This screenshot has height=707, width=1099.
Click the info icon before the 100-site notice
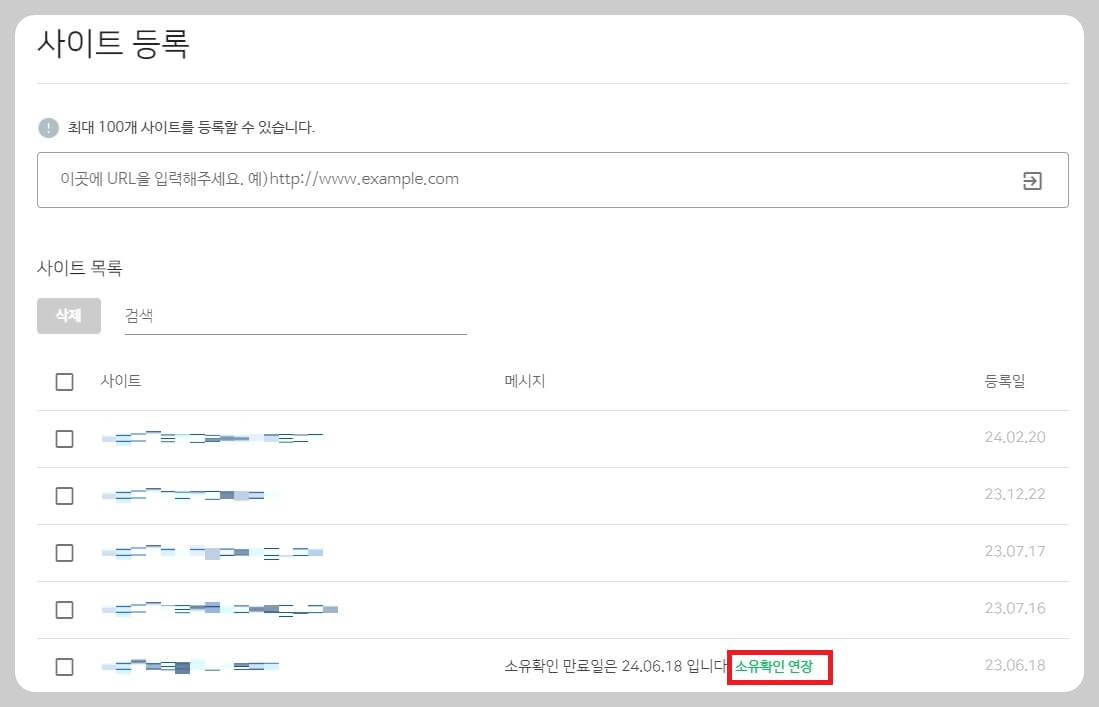48,128
